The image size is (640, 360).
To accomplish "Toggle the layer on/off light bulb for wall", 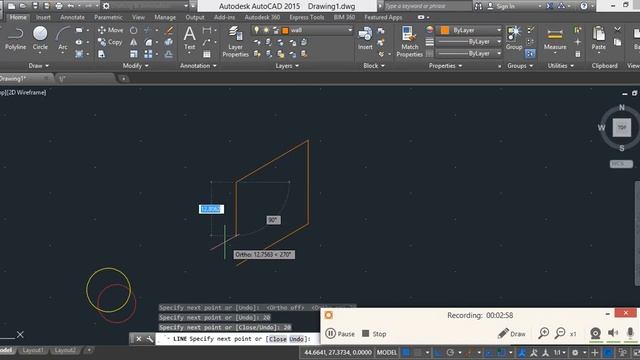I will tap(256, 30).
